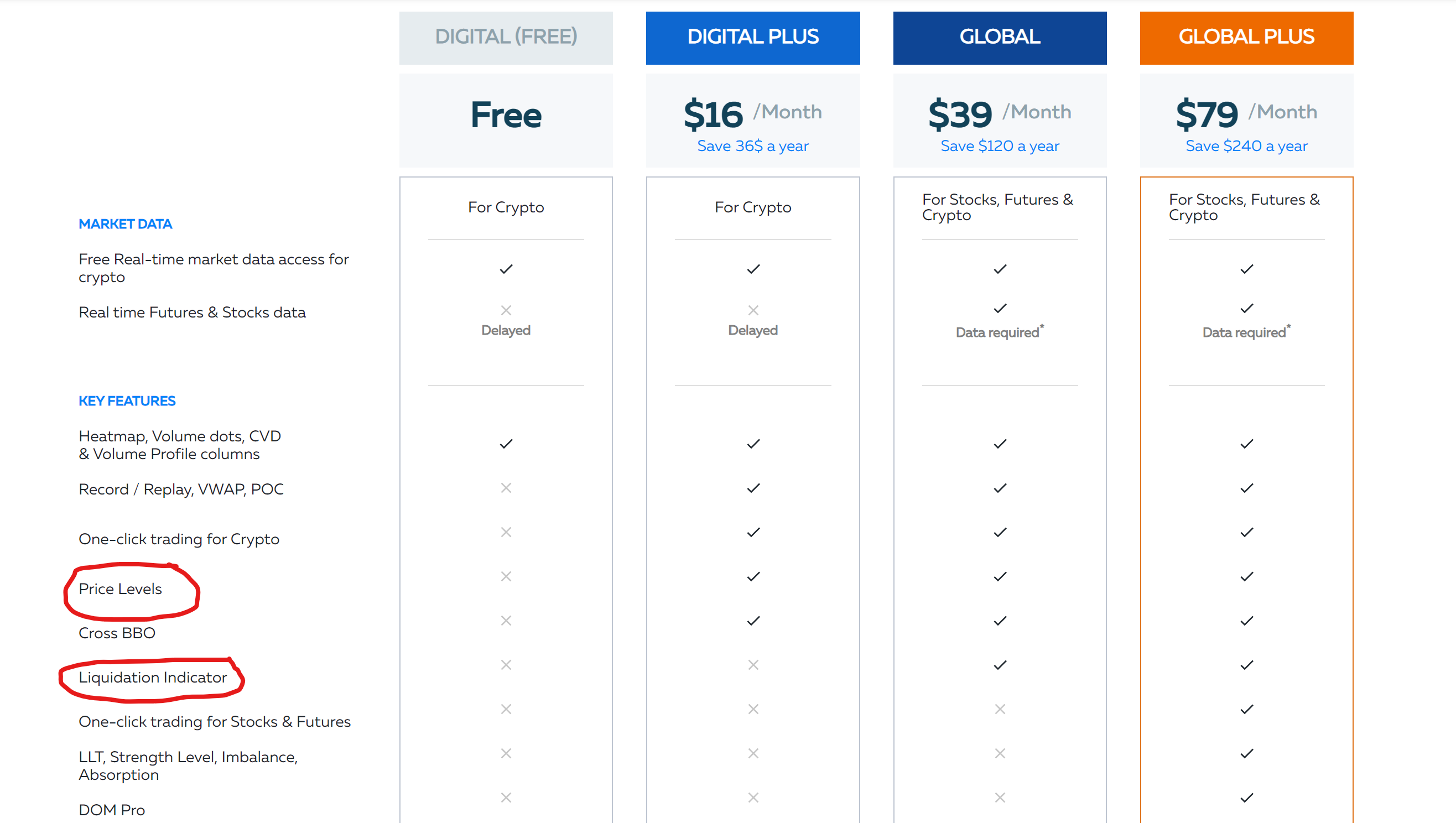Click the circled Price Levels feature label
Screen dimensions: 1456x823
pos(121,589)
